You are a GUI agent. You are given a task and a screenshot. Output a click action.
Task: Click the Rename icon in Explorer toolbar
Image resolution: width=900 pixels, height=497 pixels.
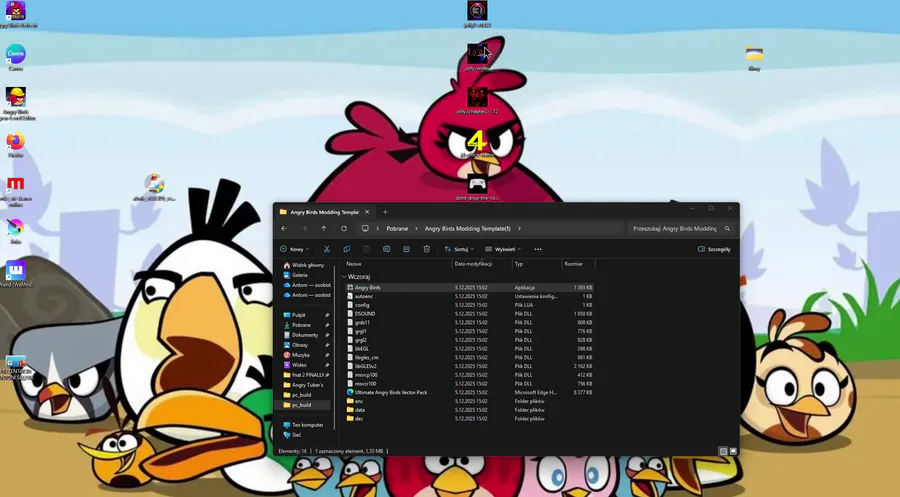(386, 249)
